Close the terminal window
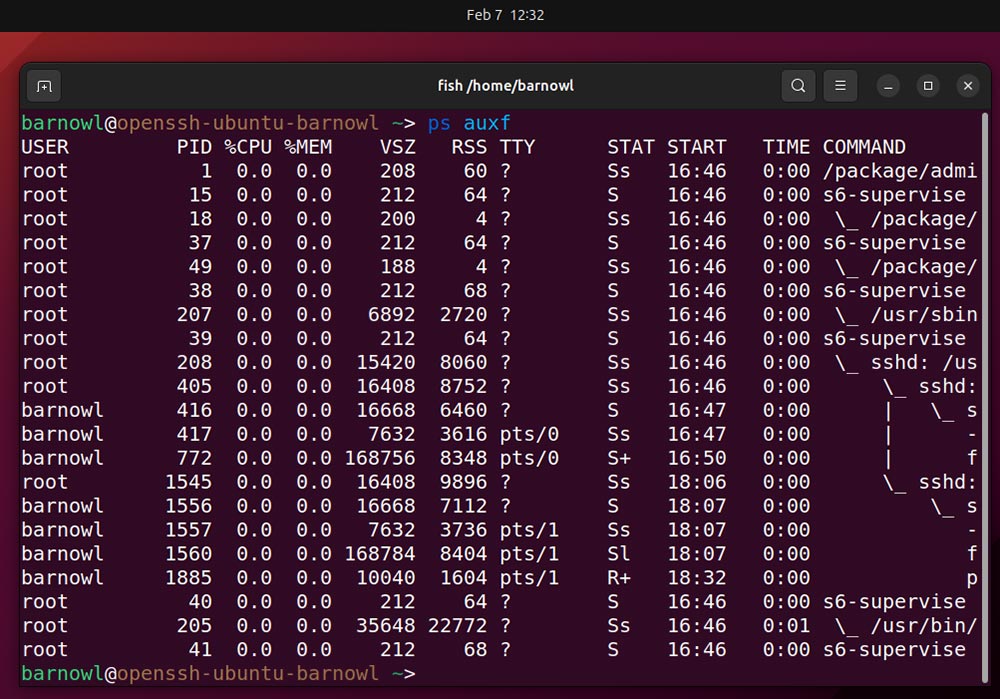 click(x=967, y=86)
